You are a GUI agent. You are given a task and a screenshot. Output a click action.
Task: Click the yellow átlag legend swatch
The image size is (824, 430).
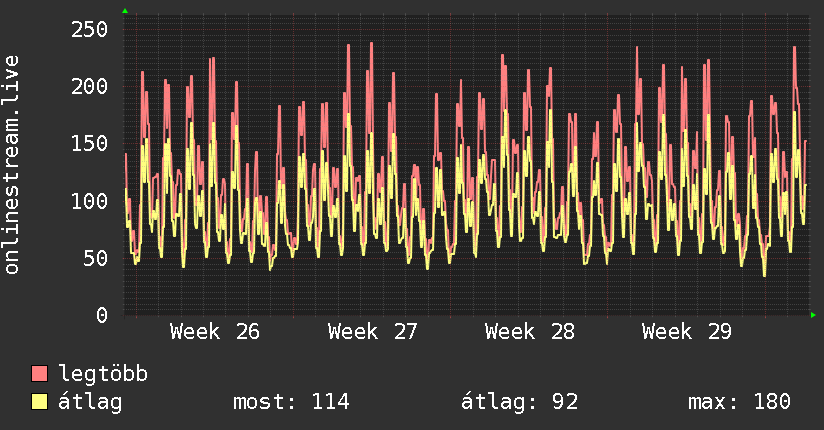(39, 402)
